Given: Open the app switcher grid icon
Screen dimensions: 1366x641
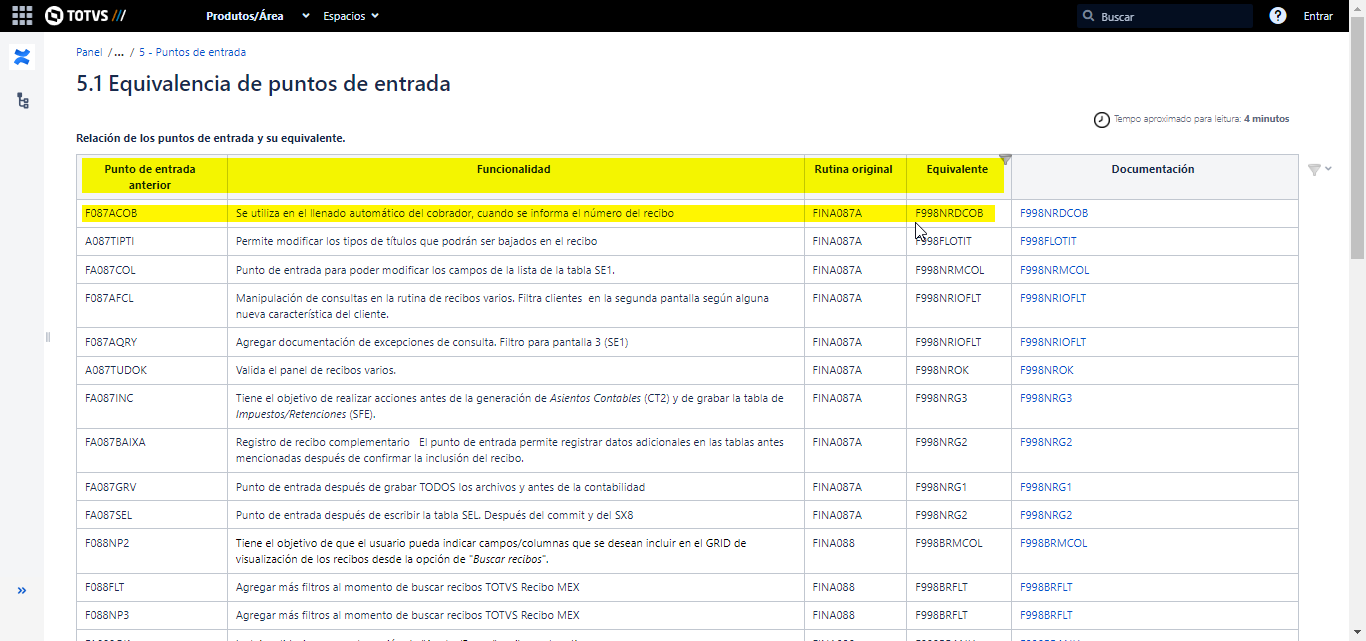Looking at the screenshot, I should tap(22, 16).
